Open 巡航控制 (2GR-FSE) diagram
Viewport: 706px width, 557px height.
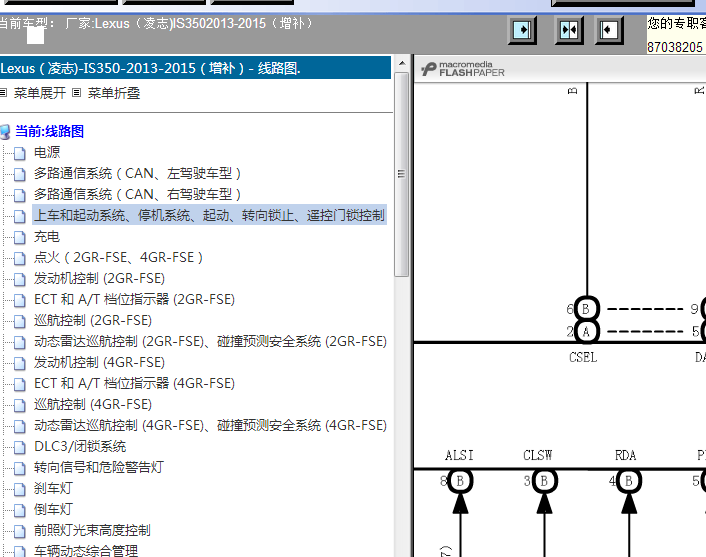pos(93,321)
